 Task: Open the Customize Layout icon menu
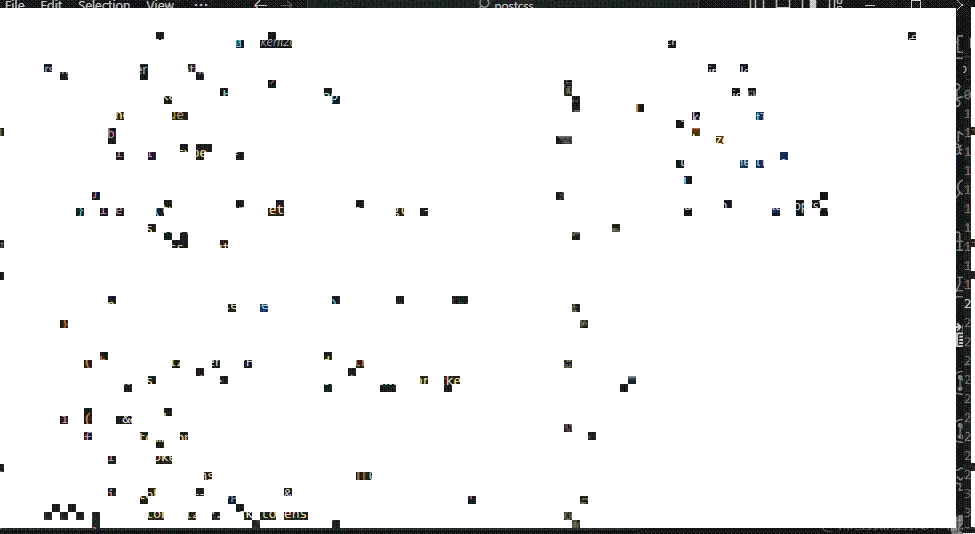834,5
